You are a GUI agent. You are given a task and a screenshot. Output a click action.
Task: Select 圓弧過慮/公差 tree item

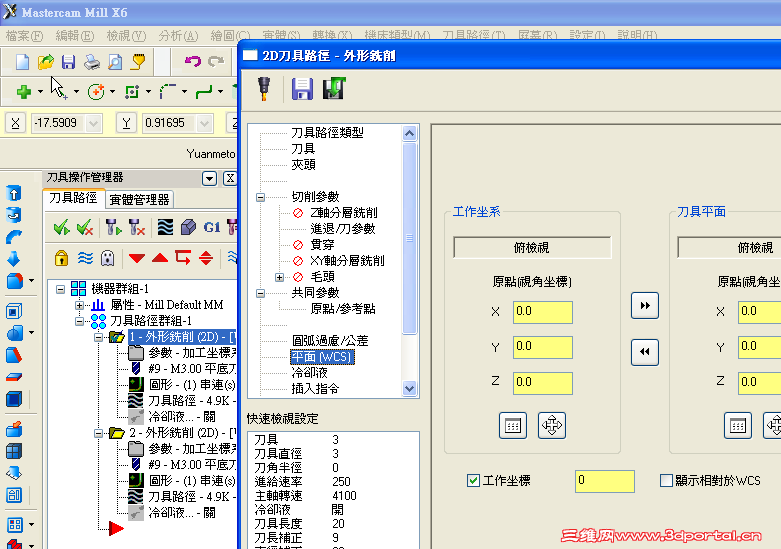(x=330, y=341)
